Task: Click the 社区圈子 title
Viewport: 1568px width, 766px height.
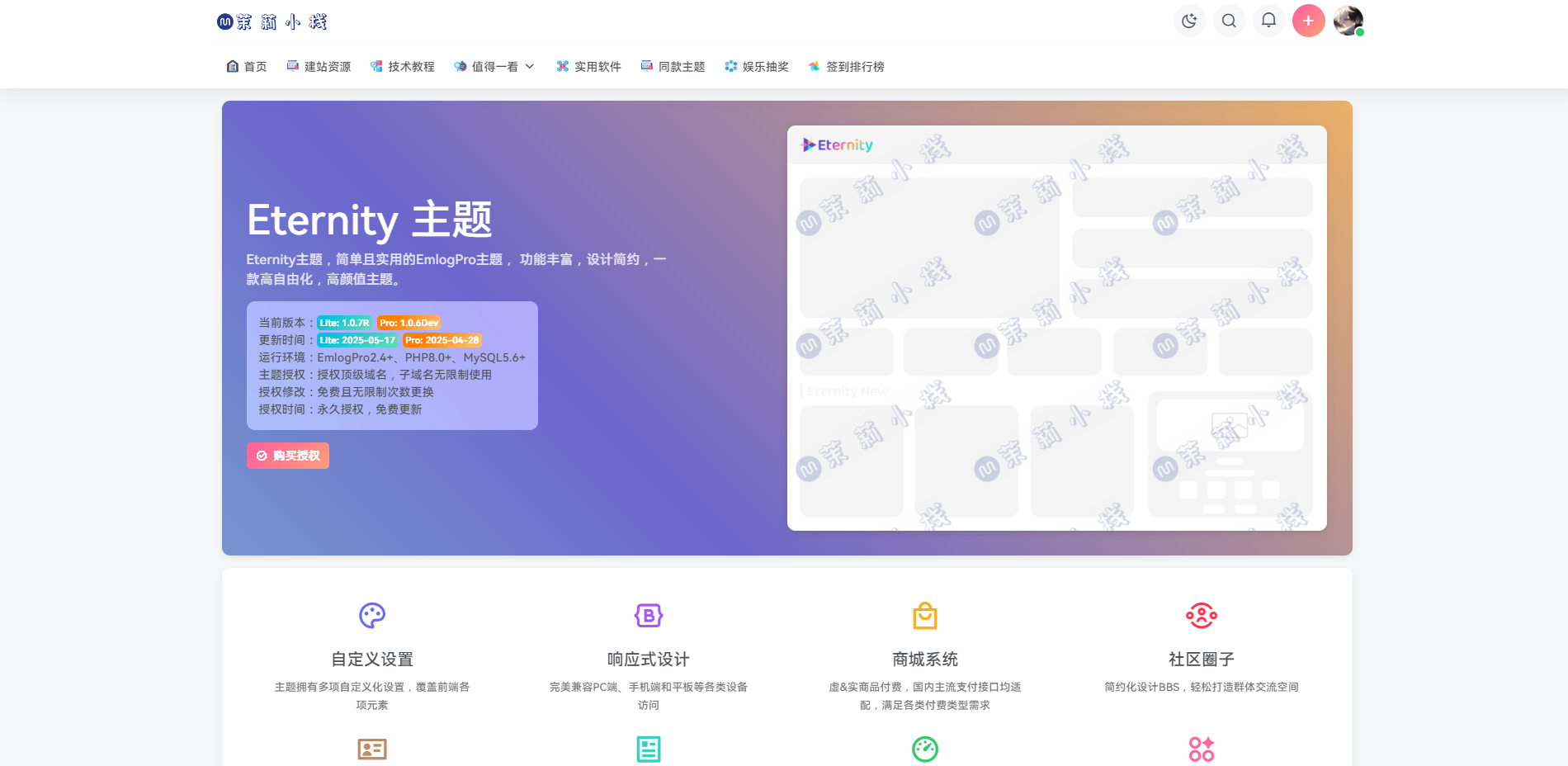Action: click(1202, 659)
